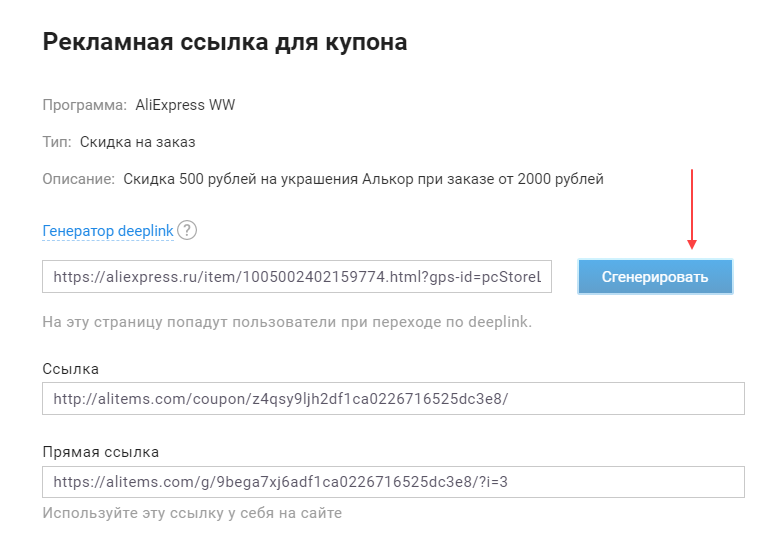Open the Генератор deeplink link

(108, 231)
